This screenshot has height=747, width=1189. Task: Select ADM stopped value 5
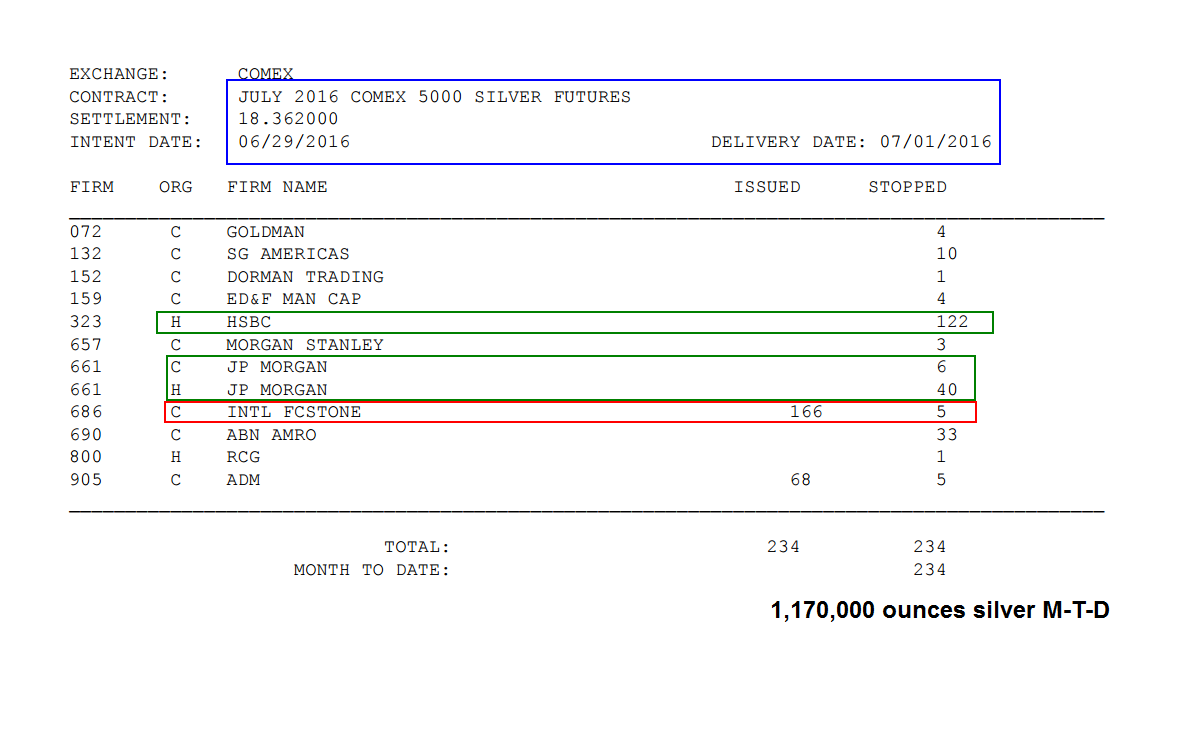pyautogui.click(x=941, y=479)
